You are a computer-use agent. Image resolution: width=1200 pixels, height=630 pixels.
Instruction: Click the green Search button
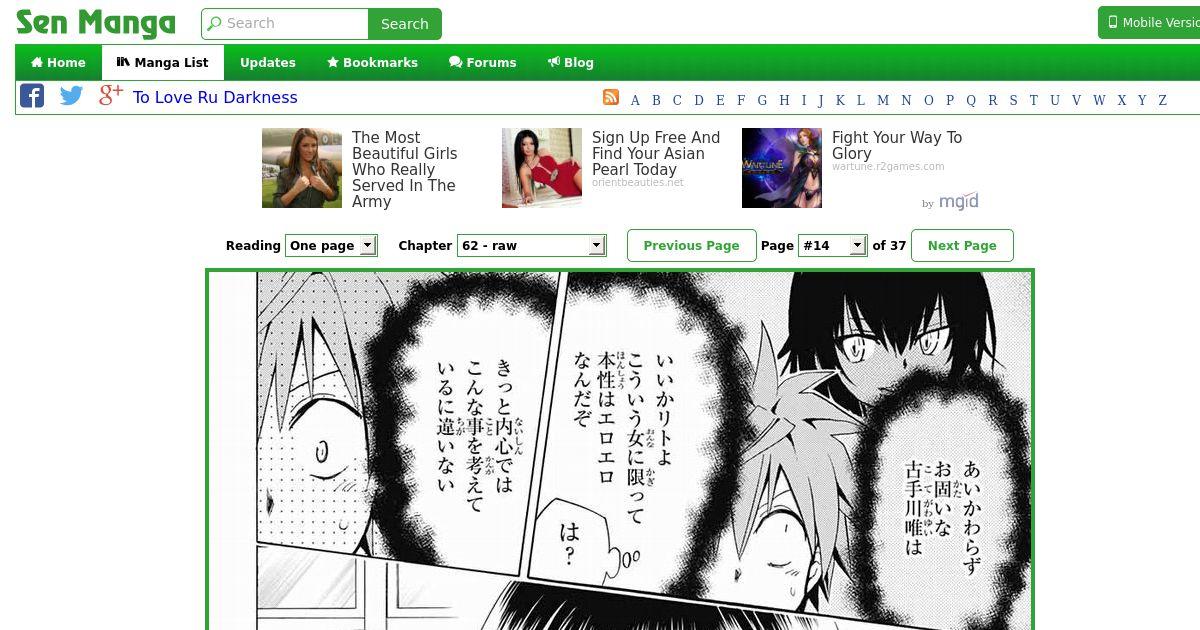405,24
